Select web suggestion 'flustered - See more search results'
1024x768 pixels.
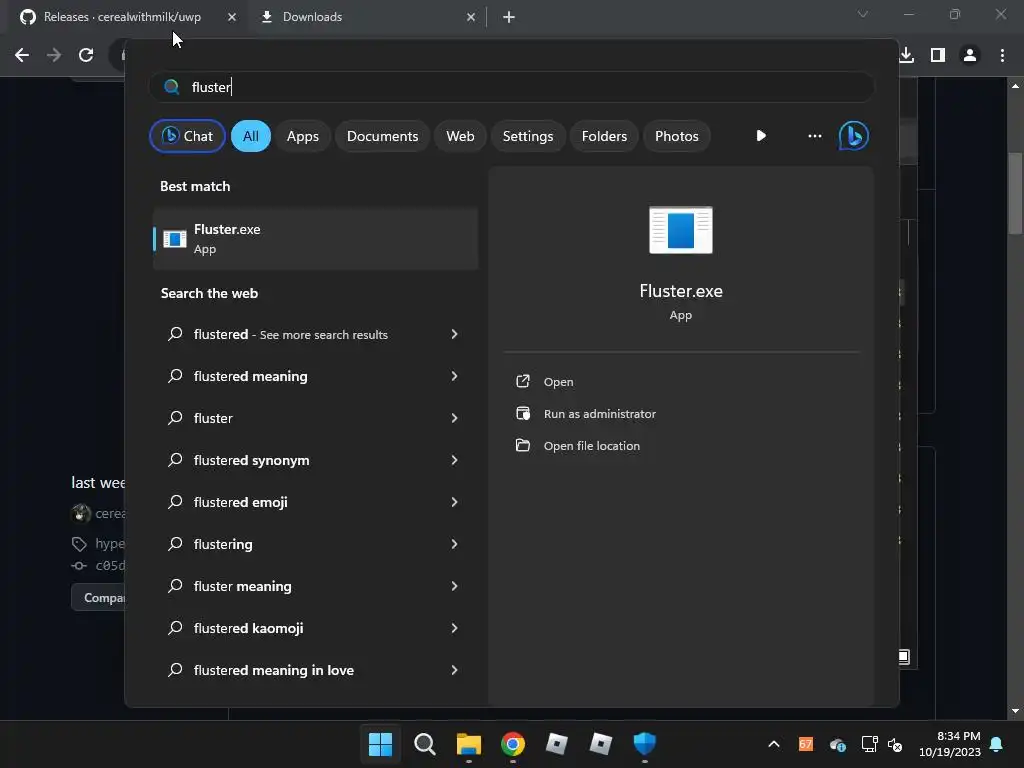click(315, 334)
